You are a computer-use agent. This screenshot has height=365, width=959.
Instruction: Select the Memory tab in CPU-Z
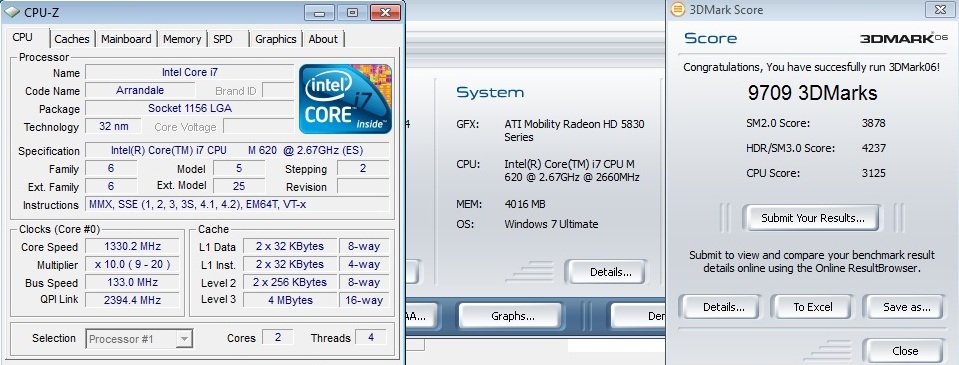(x=182, y=39)
